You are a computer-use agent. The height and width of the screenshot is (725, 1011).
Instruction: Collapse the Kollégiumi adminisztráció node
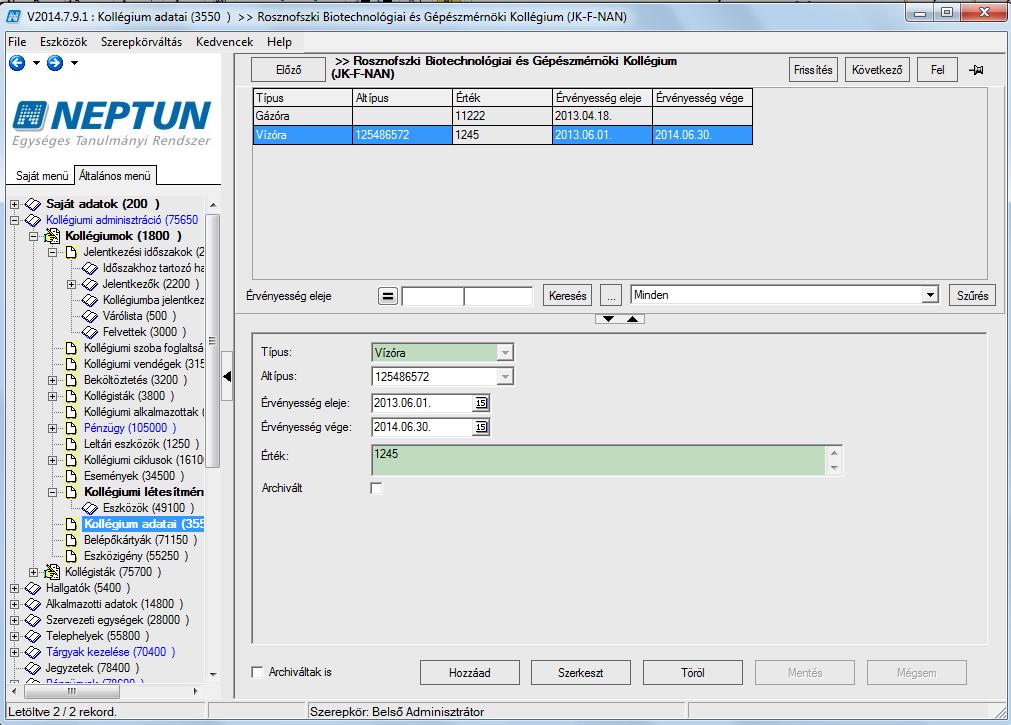14,221
